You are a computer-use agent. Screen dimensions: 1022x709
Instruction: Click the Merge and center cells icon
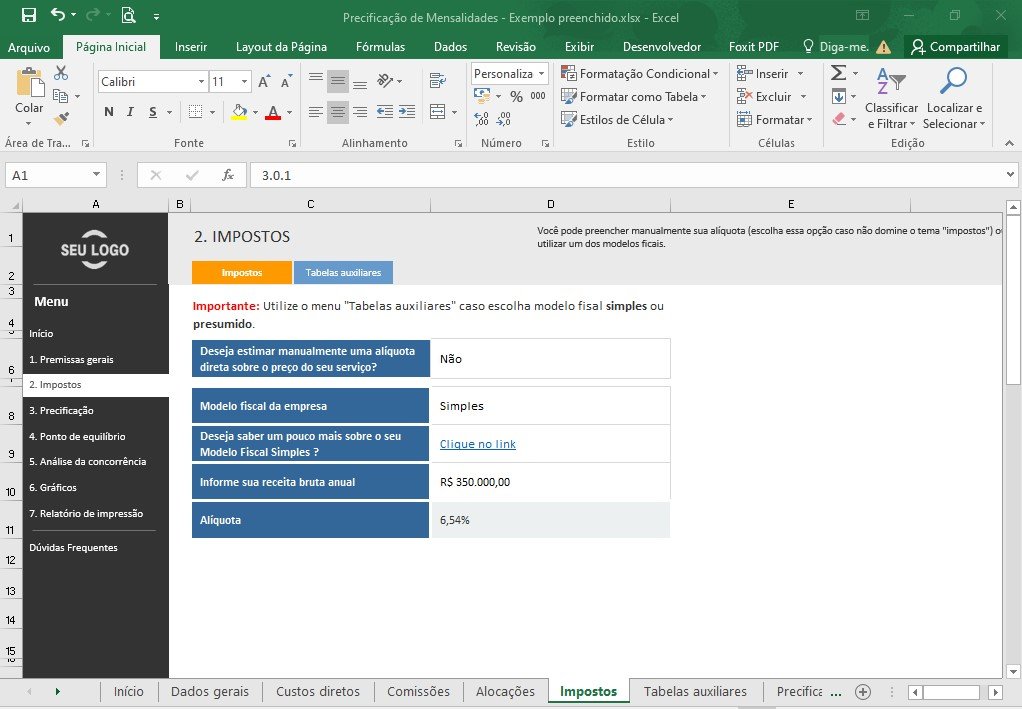[438, 112]
